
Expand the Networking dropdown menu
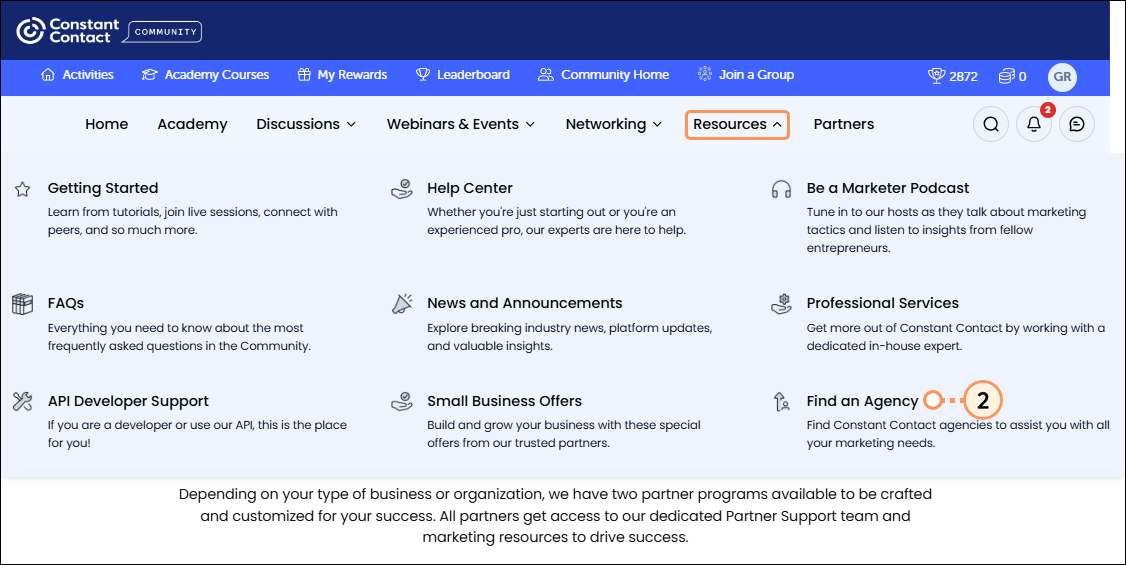[614, 124]
